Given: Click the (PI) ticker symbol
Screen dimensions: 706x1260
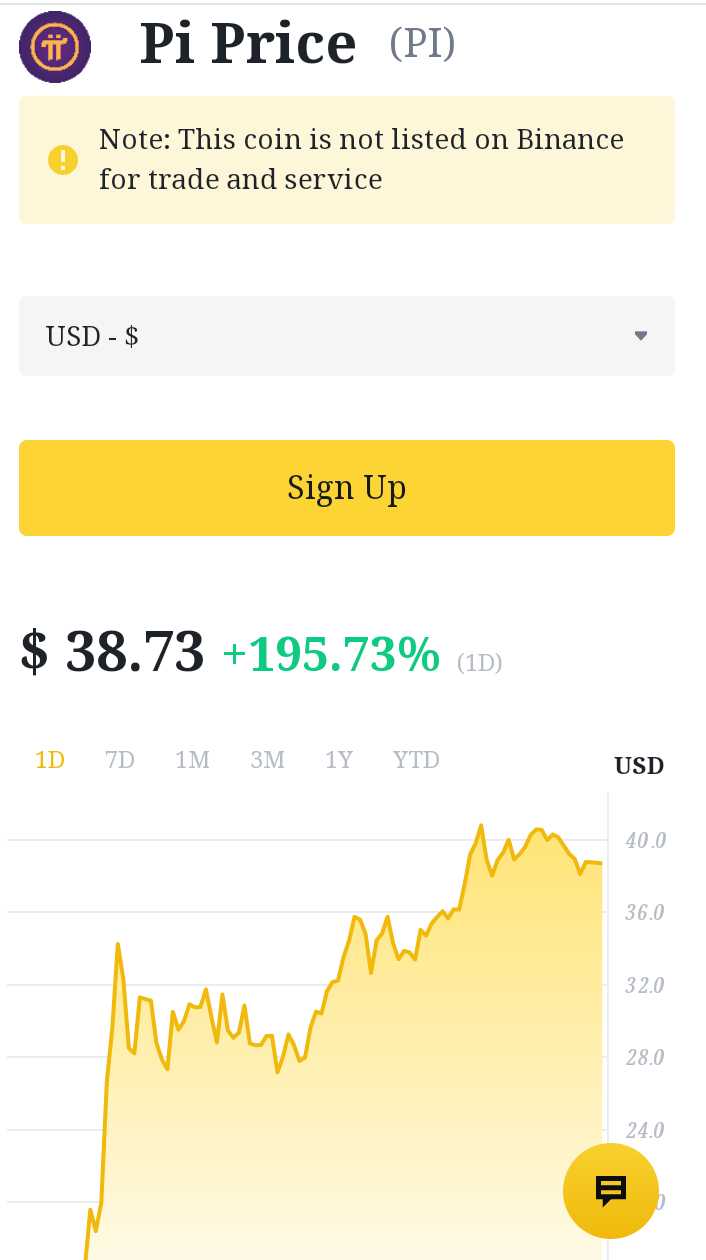Looking at the screenshot, I should [422, 43].
